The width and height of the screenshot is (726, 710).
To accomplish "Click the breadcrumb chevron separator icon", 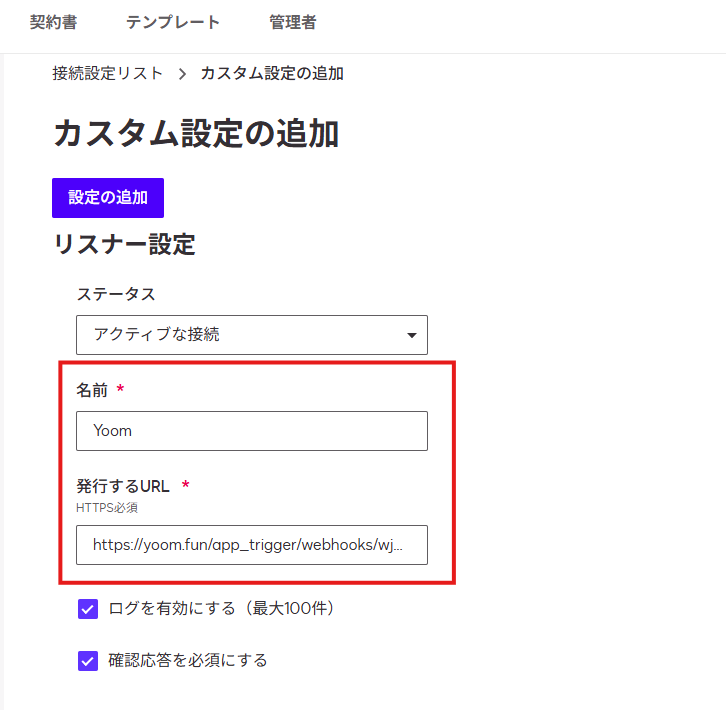I will tap(182, 74).
